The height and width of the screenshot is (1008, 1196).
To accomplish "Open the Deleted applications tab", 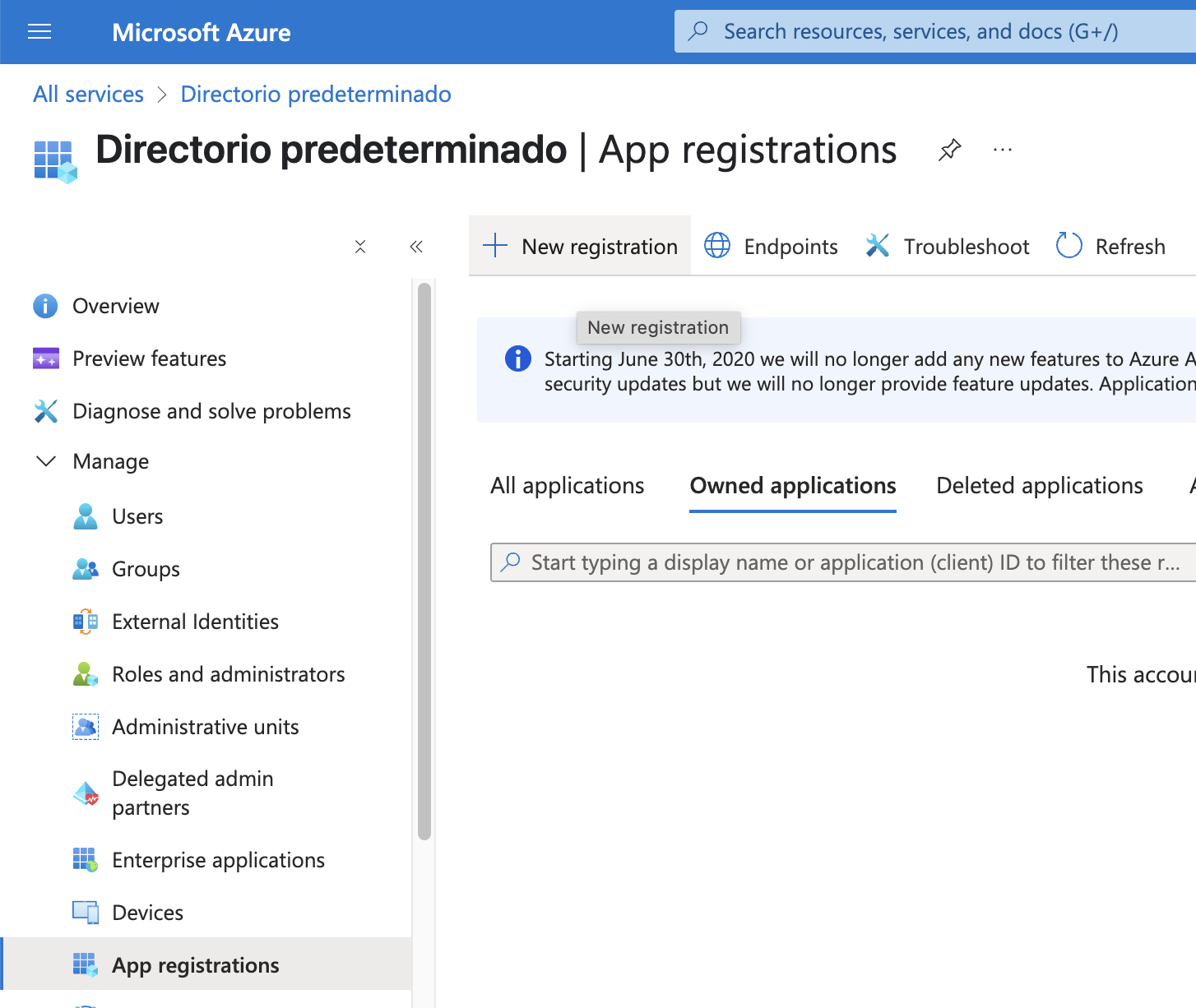I will pyautogui.click(x=1040, y=486).
